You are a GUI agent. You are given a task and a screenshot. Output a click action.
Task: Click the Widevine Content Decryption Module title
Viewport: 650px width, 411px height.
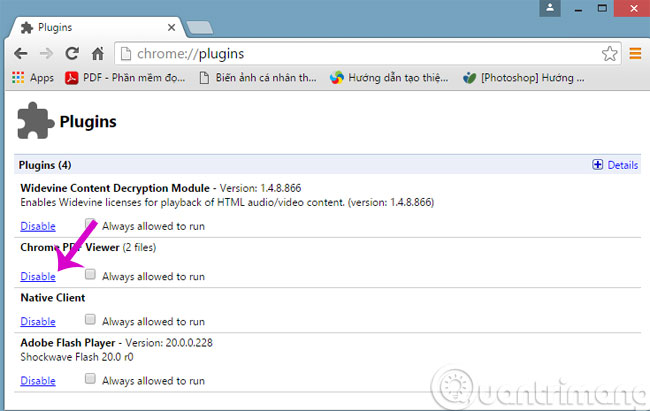point(115,188)
